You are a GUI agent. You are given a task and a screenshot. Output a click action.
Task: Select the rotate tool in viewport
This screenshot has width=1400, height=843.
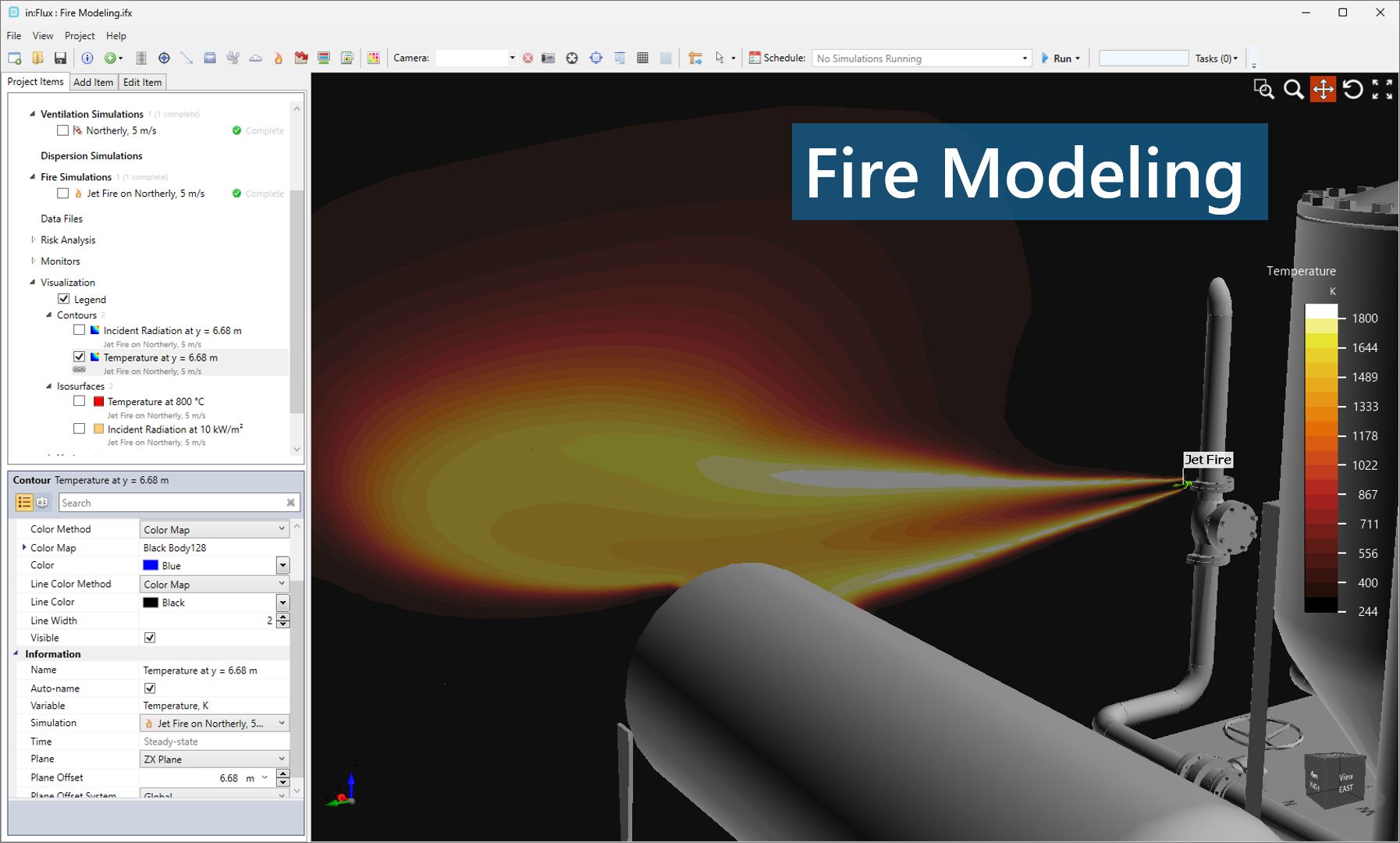click(x=1353, y=90)
